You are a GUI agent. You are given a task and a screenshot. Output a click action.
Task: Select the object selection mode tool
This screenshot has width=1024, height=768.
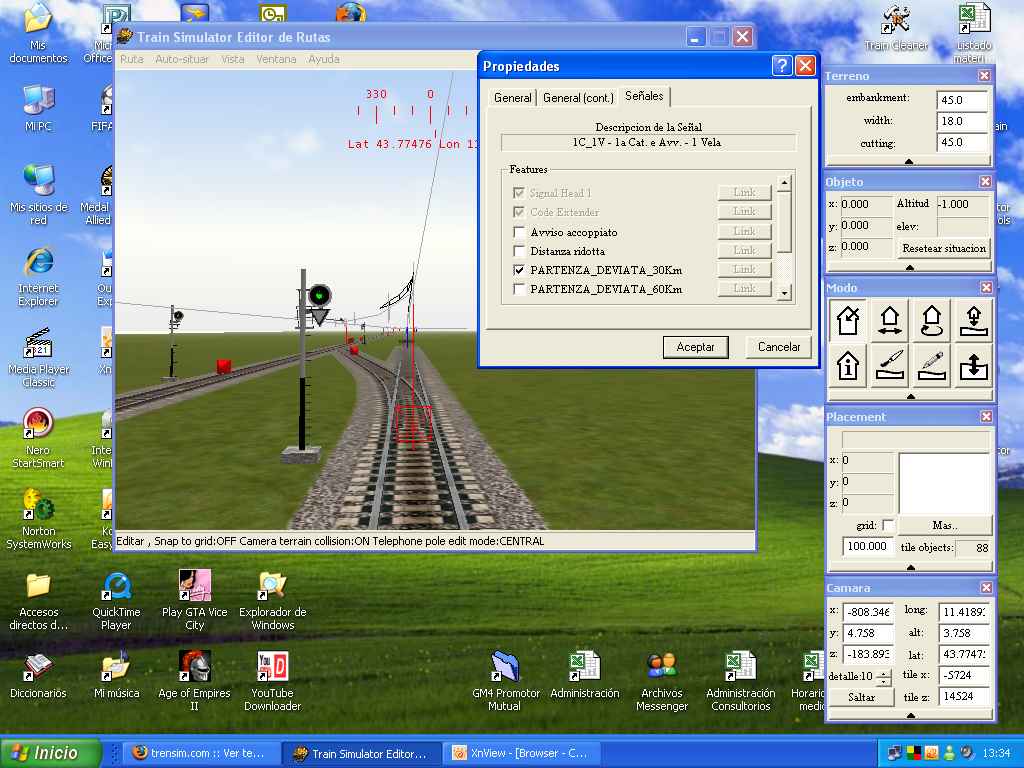pos(848,320)
